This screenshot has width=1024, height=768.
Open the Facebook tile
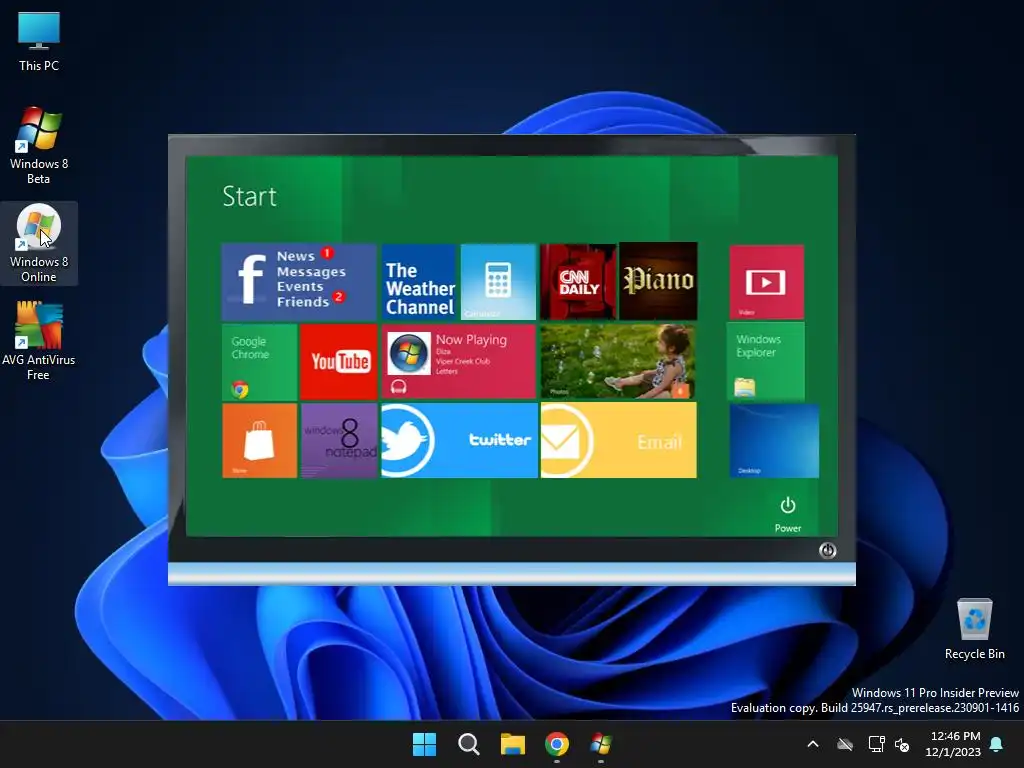coord(299,281)
